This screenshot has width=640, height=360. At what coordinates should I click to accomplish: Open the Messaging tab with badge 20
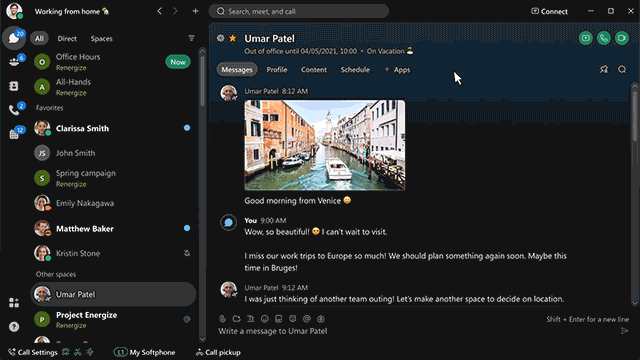14,38
